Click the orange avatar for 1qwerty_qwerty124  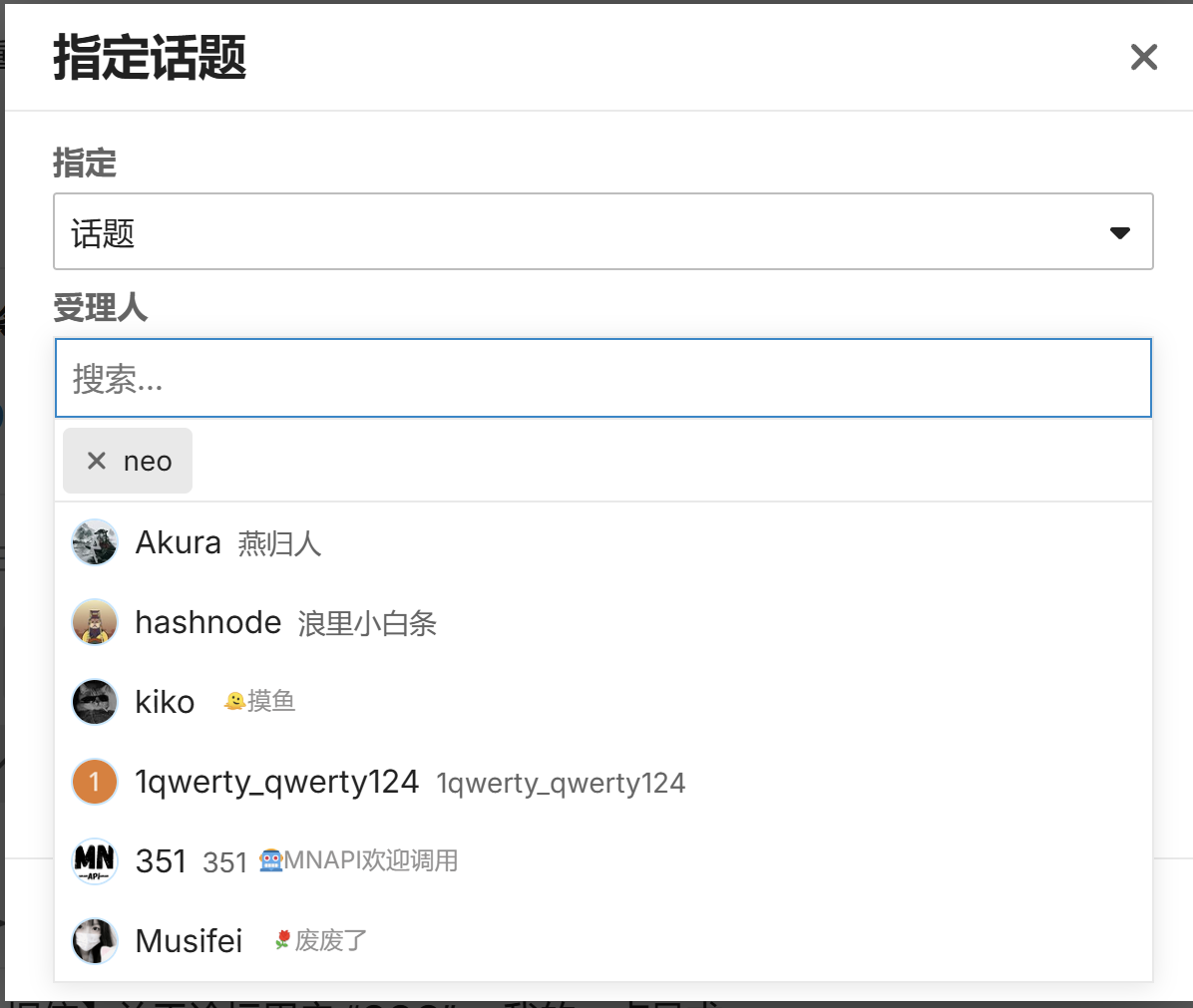point(95,782)
